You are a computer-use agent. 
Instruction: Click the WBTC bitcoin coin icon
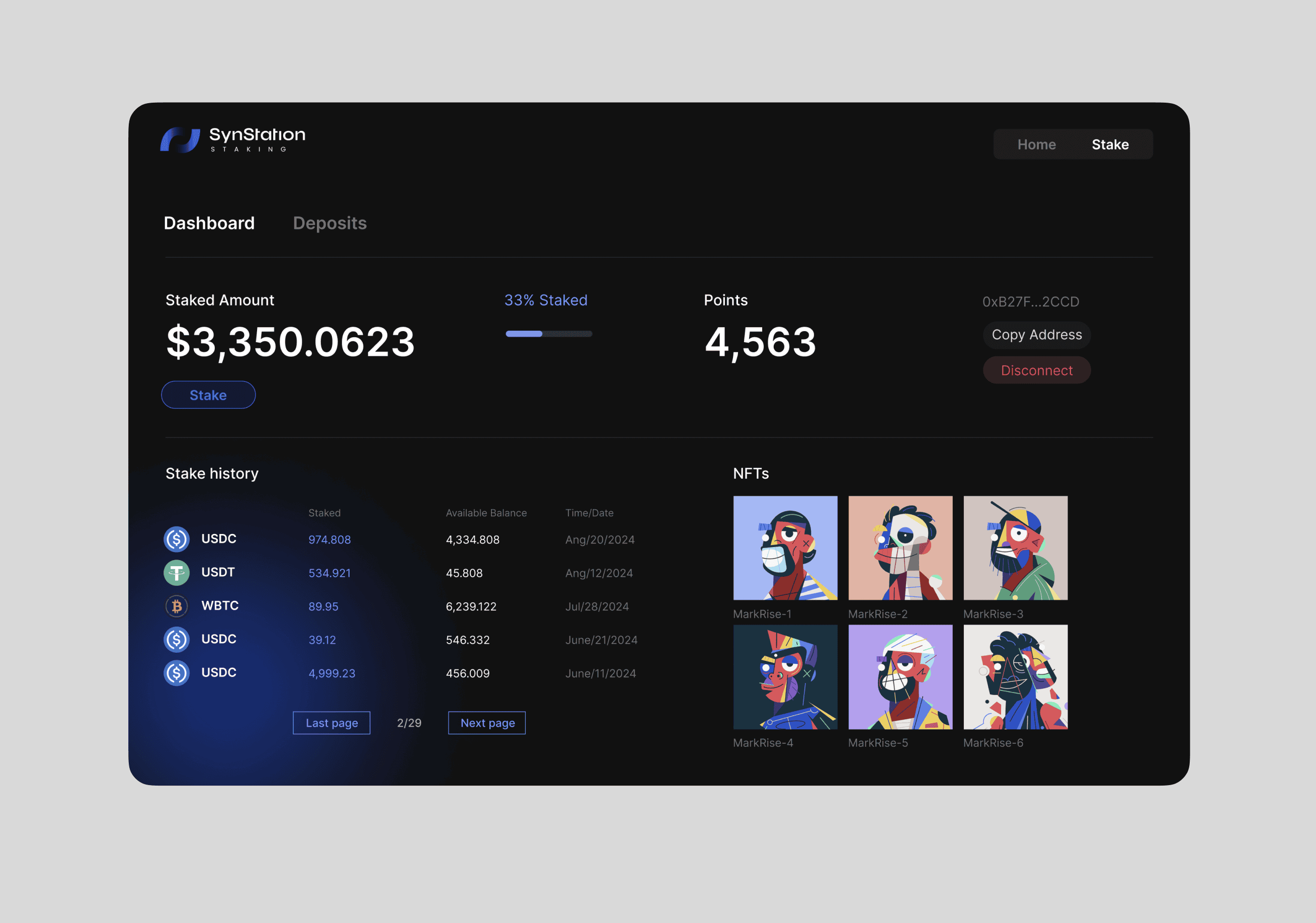[177, 606]
